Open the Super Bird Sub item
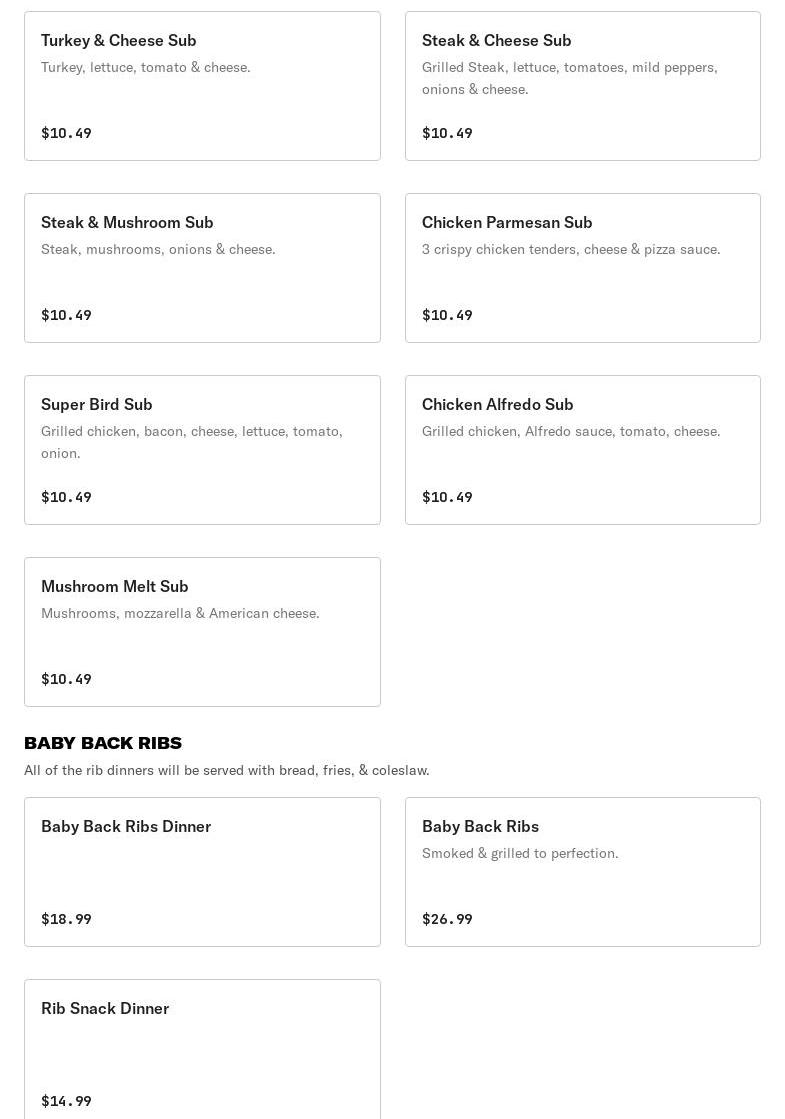Viewport: 785px width, 1119px height. pyautogui.click(x=202, y=450)
